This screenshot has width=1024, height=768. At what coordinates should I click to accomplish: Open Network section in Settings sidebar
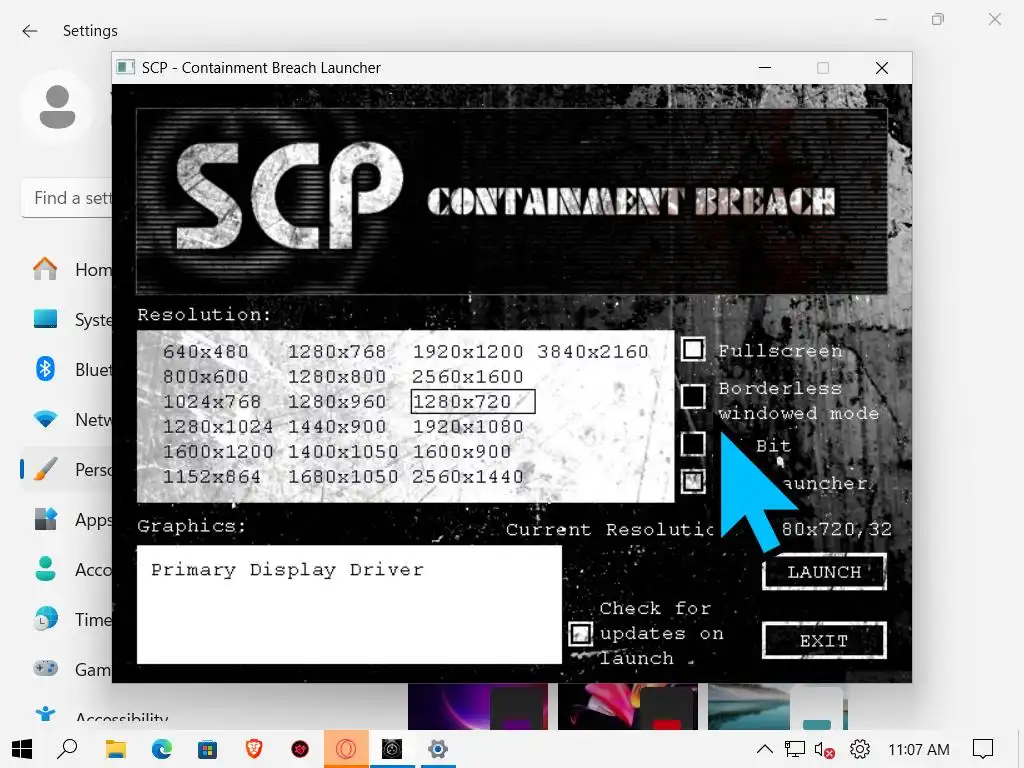[x=71, y=419]
